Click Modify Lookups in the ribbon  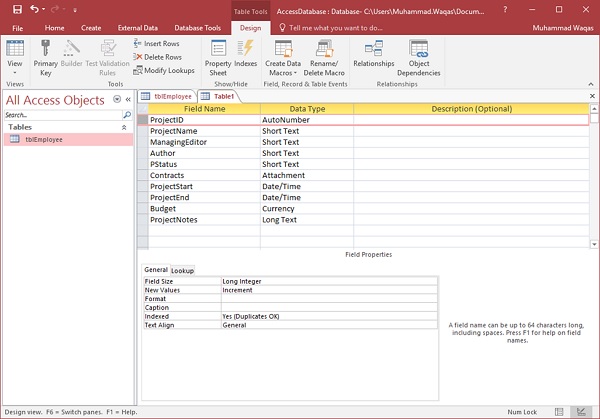coord(162,70)
